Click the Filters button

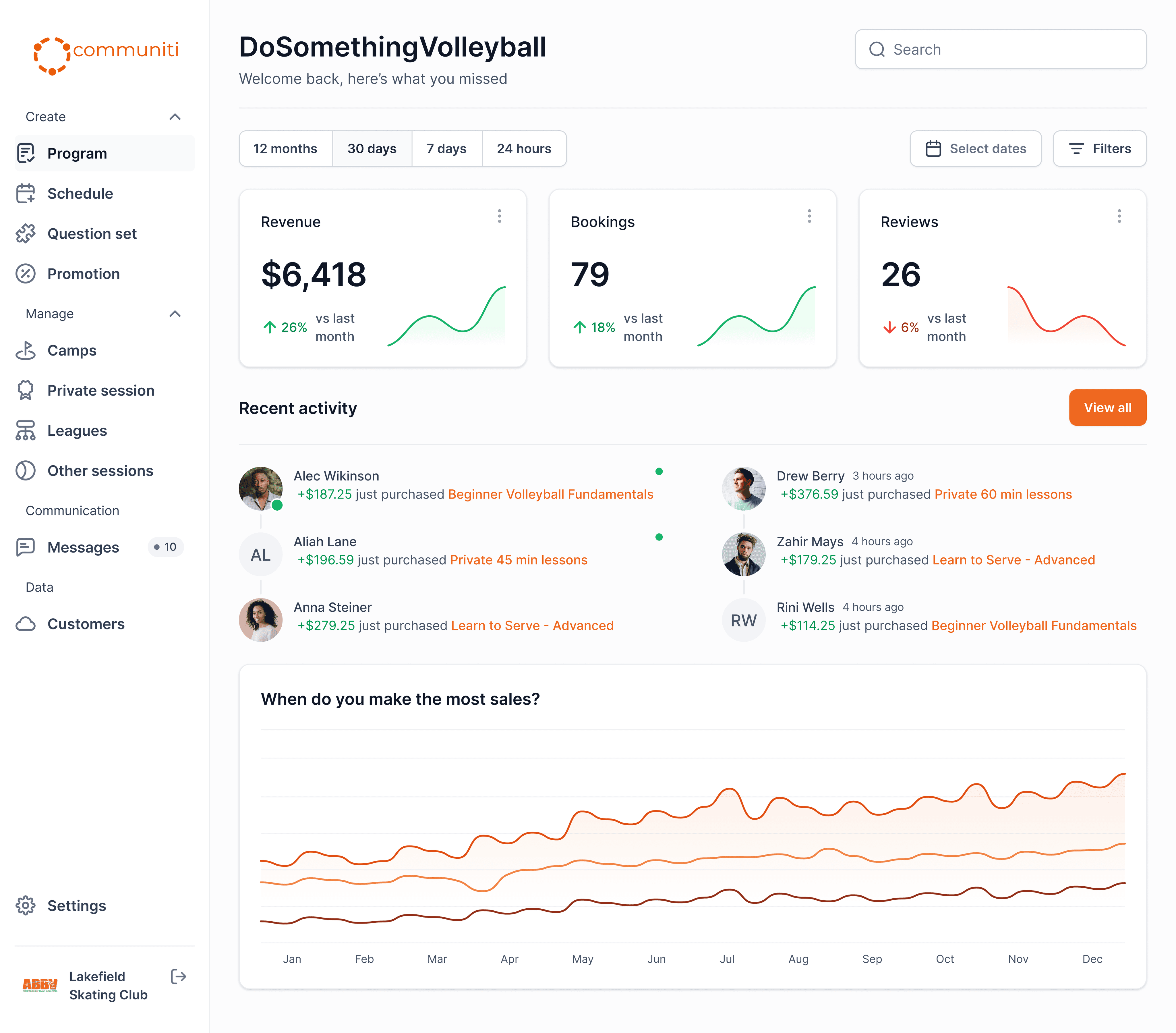1099,149
